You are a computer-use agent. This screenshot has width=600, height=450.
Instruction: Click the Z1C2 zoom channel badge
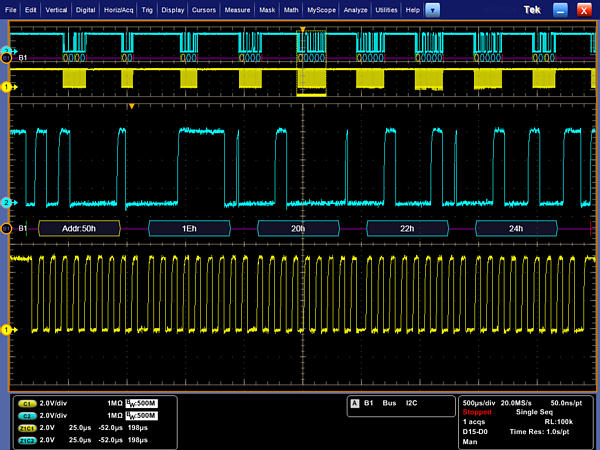28,439
